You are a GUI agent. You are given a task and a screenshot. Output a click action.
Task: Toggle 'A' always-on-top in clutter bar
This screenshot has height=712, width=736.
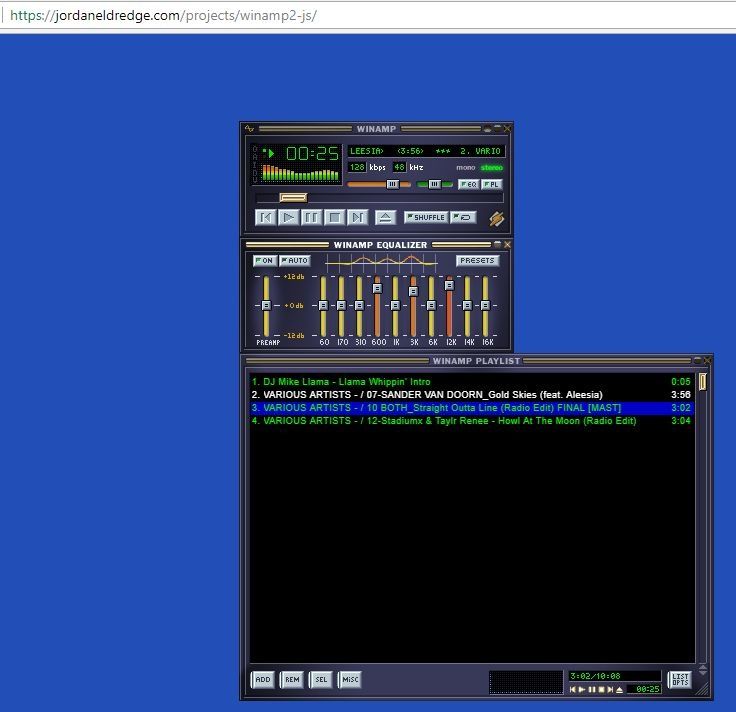coord(255,157)
